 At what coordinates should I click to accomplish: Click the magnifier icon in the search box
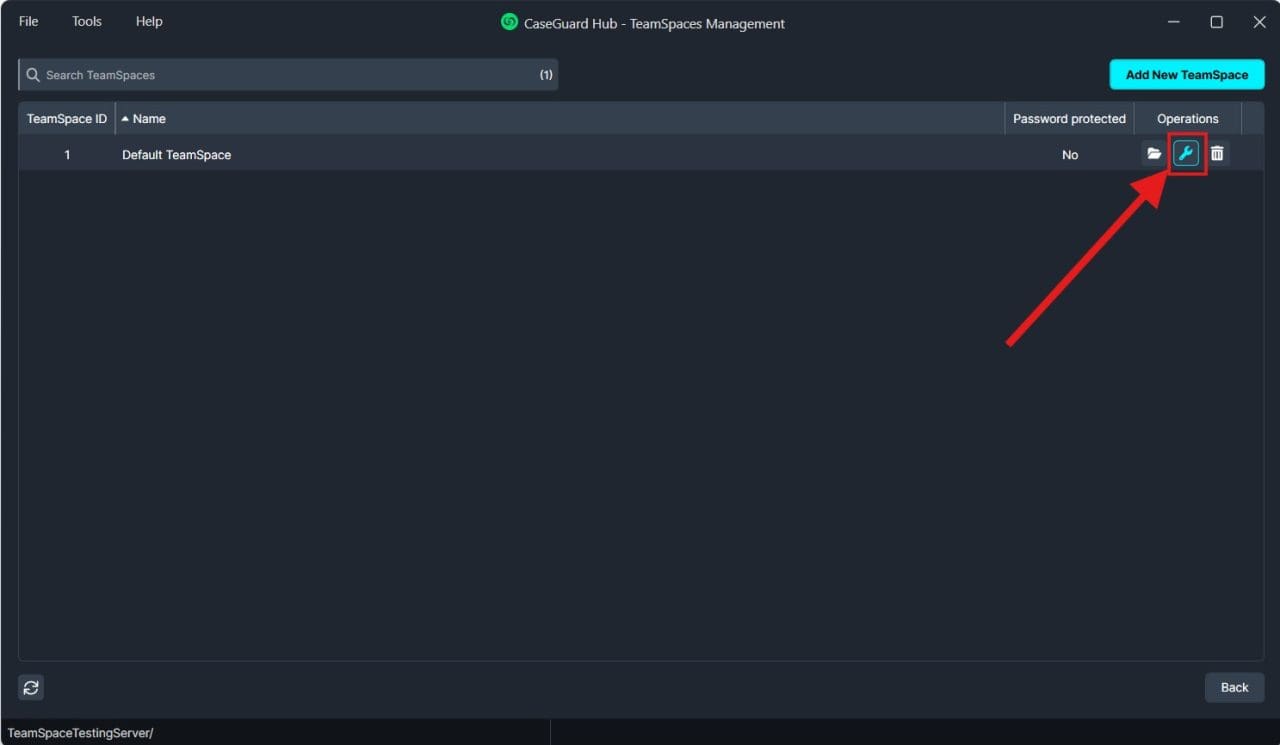[33, 75]
